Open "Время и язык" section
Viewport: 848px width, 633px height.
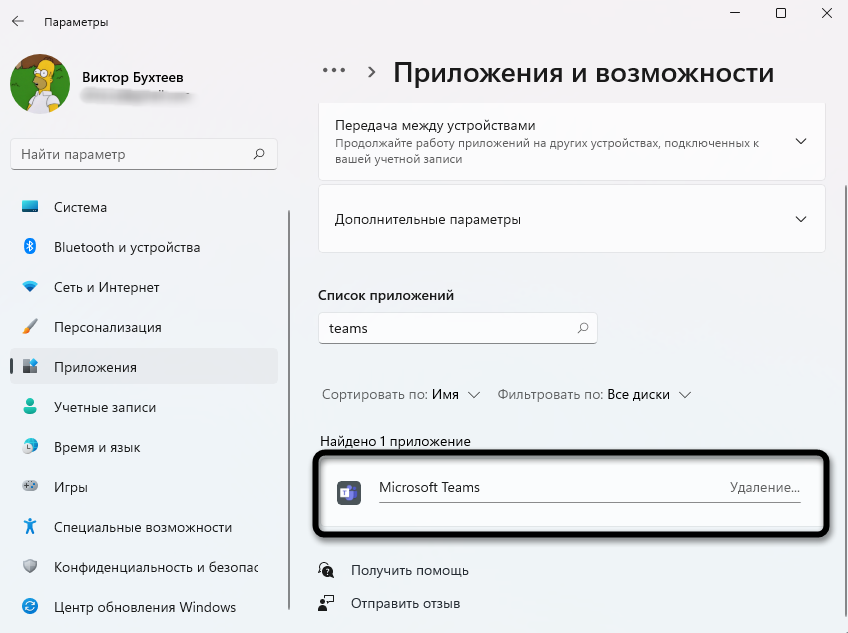pyautogui.click(x=144, y=447)
